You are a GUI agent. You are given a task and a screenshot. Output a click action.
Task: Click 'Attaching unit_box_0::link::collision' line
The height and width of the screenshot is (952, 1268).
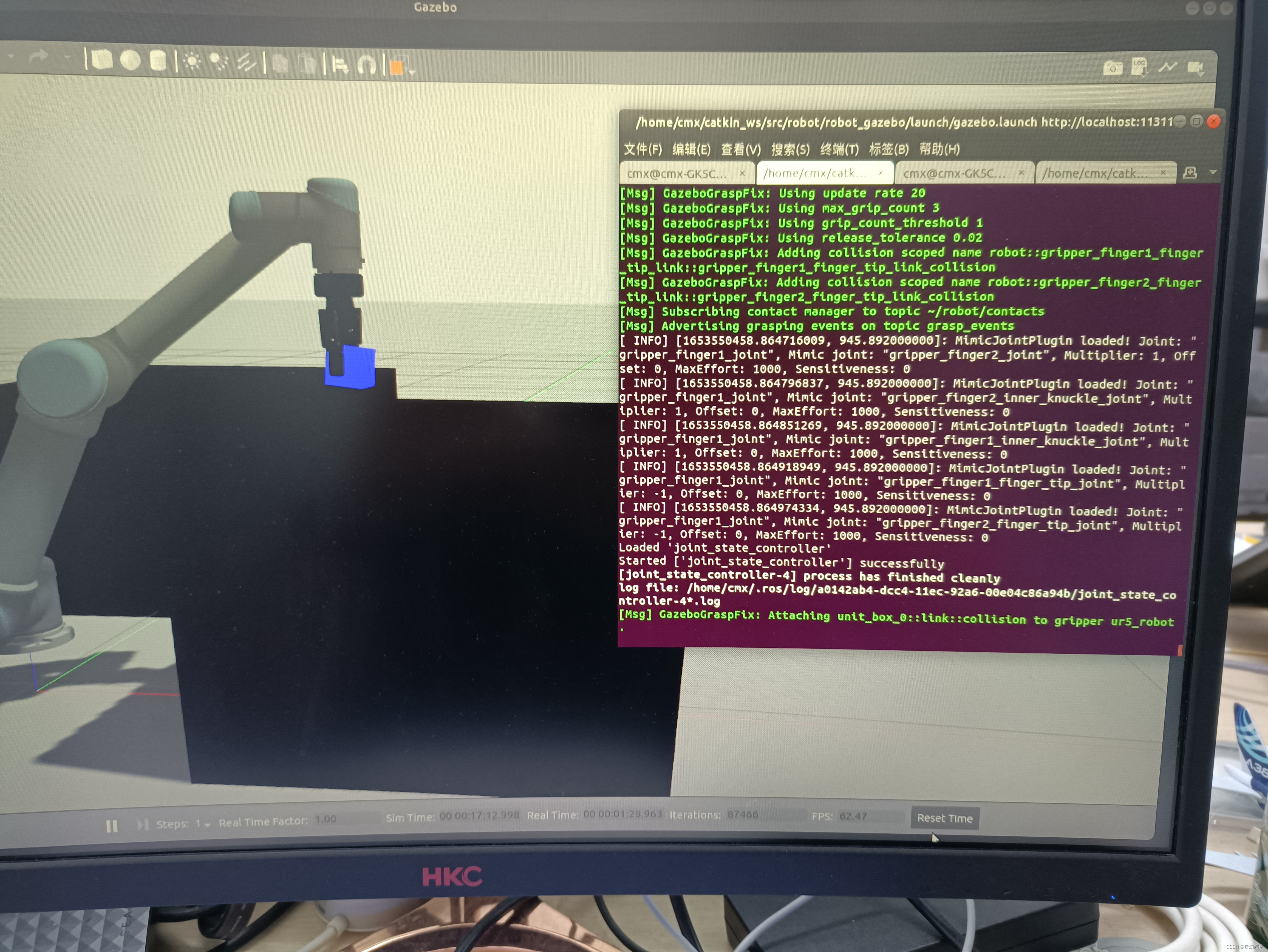pyautogui.click(x=896, y=618)
